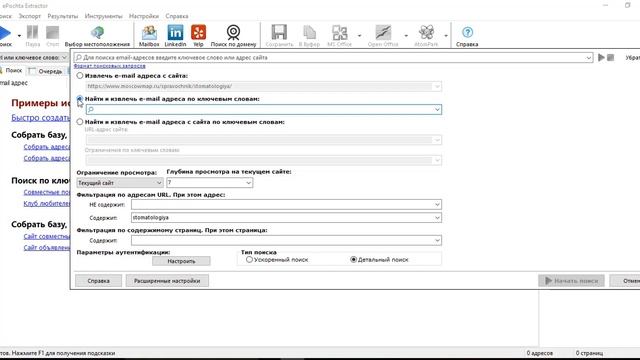Click the small stop square beside search bar
Image resolution: width=640 pixels, height=360 pixels.
point(611,58)
